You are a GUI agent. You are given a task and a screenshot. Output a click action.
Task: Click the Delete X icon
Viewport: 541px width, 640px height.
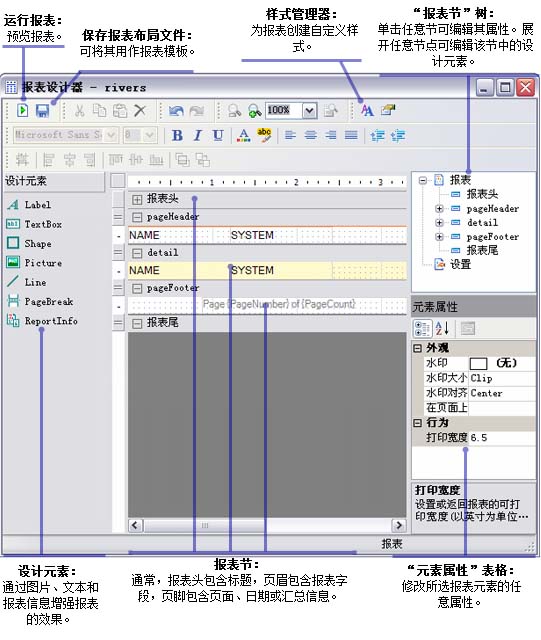(x=140, y=111)
